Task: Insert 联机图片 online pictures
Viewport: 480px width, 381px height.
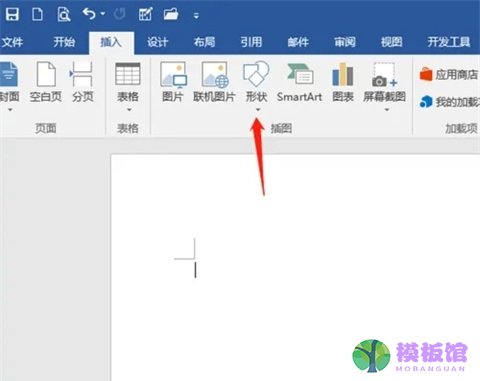Action: click(x=214, y=82)
